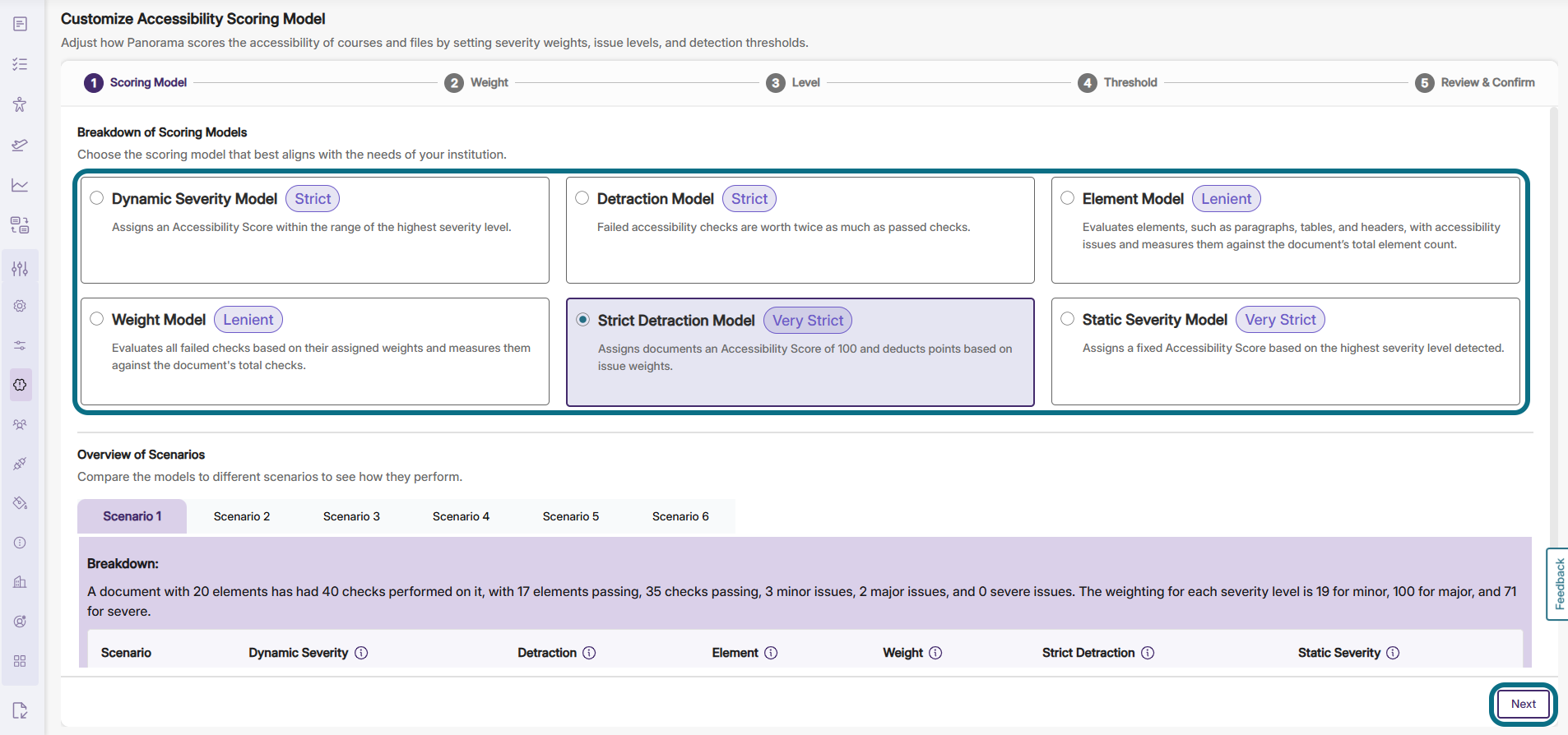The width and height of the screenshot is (1568, 735).
Task: Show info for Dynamic Severity column
Action: tap(361, 653)
